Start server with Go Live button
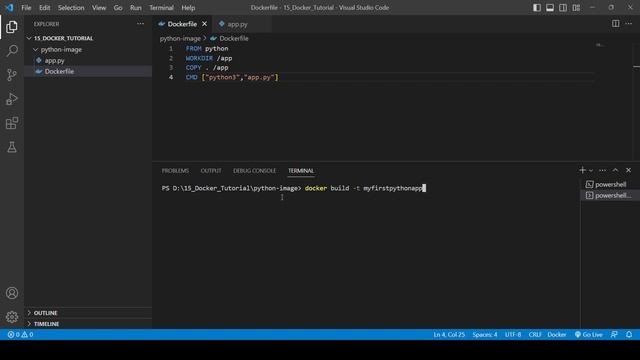Viewport: 640px width, 360px height. (x=589, y=335)
